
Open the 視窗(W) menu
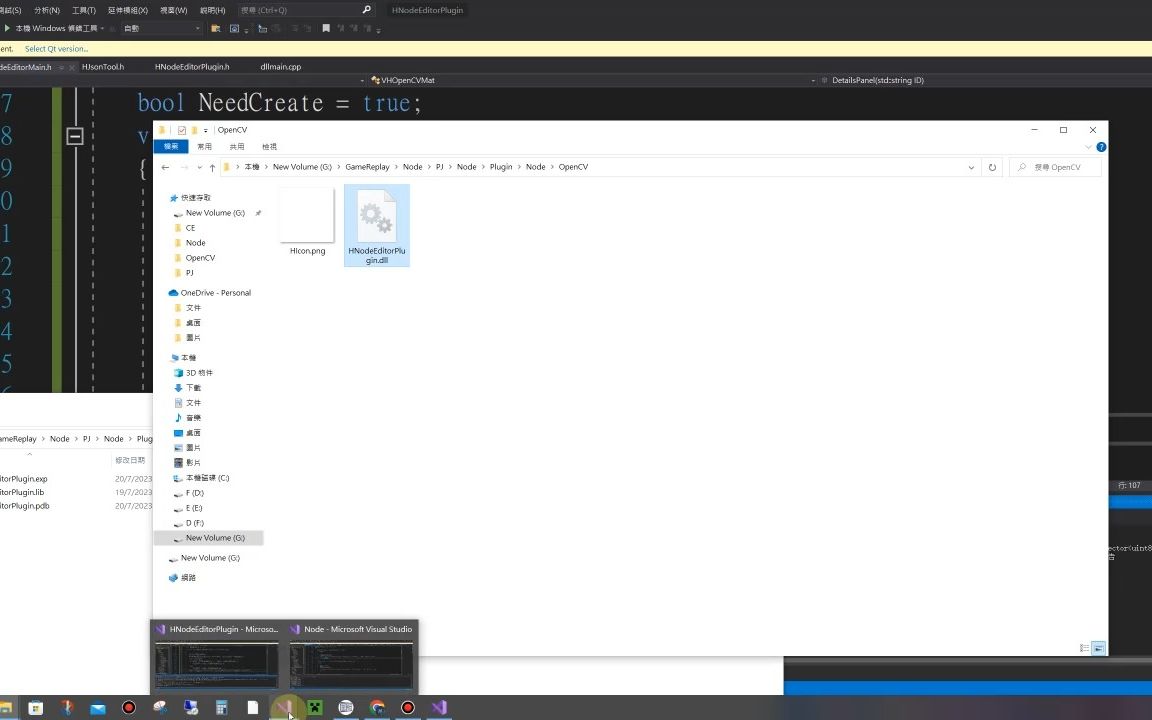173,10
